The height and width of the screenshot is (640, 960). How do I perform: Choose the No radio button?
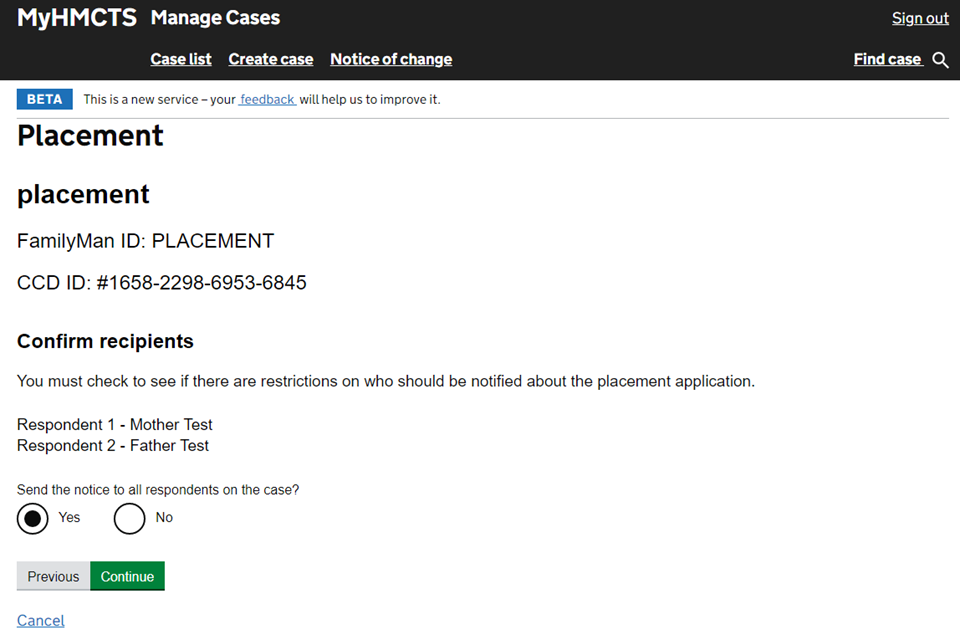[x=130, y=518]
